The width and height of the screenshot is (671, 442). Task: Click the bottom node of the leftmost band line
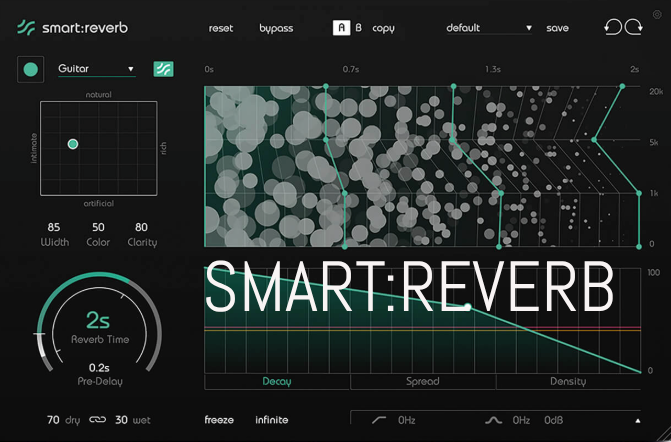(345, 247)
